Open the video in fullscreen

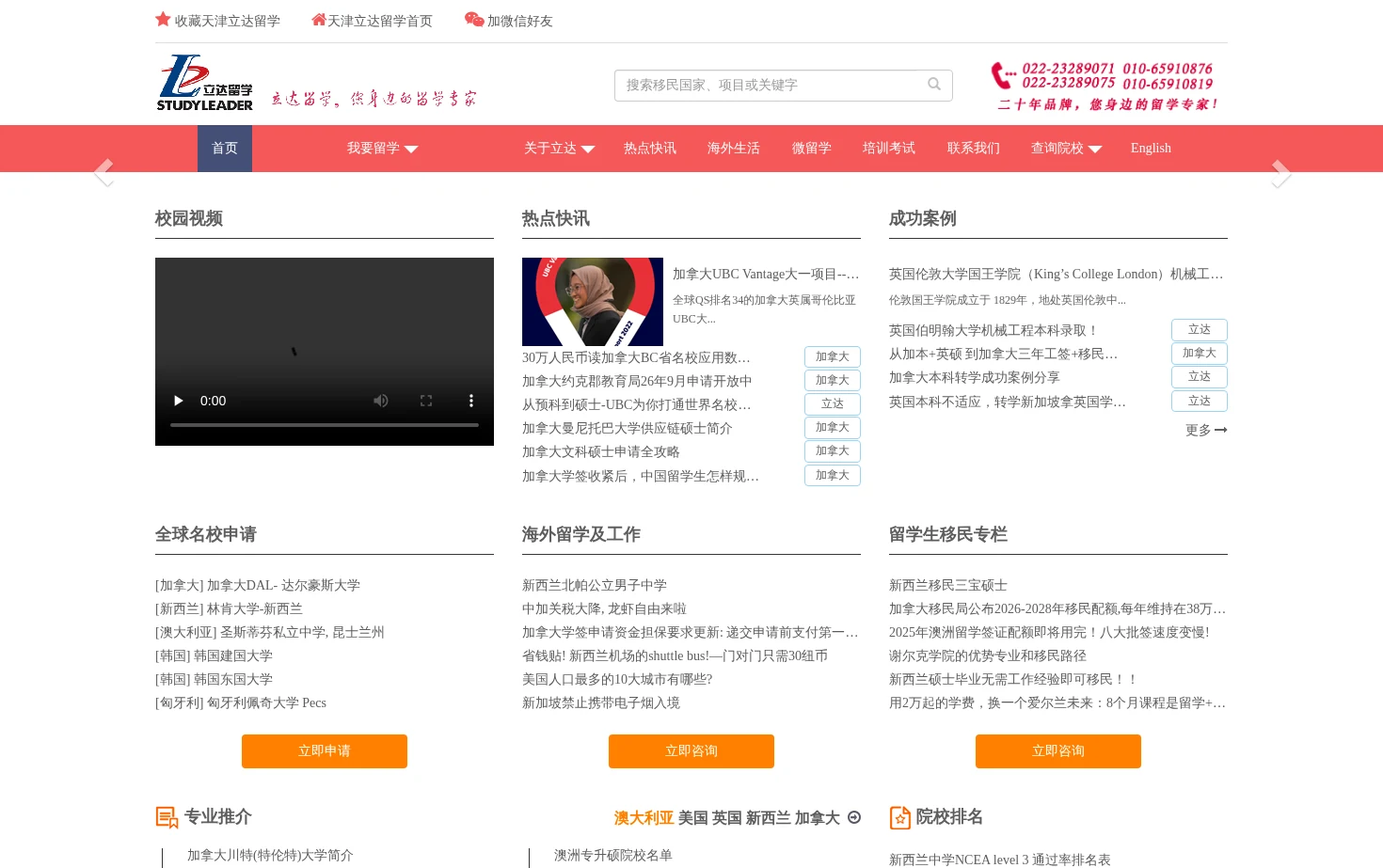426,401
